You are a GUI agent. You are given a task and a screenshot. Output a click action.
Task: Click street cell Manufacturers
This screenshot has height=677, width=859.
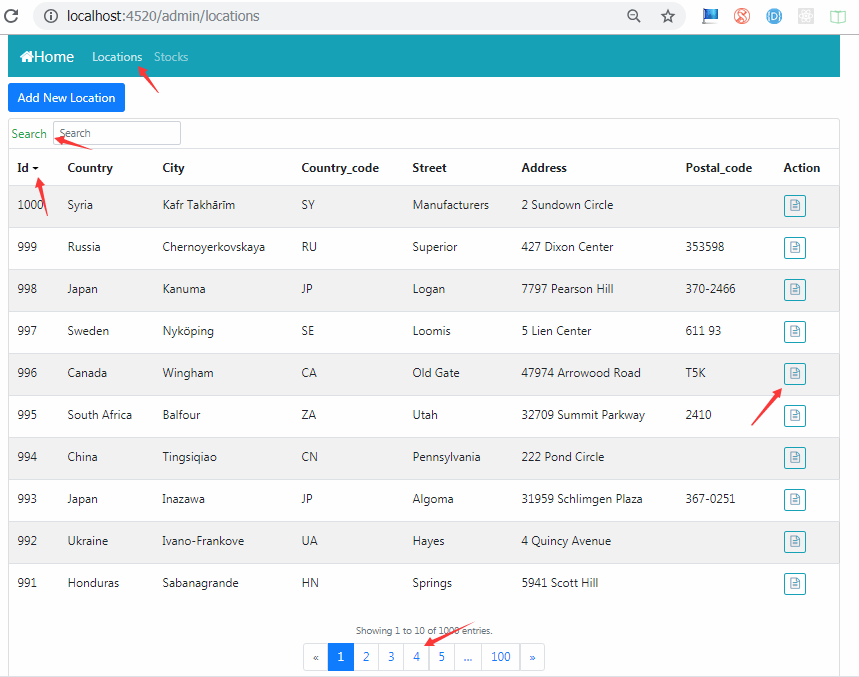(450, 205)
